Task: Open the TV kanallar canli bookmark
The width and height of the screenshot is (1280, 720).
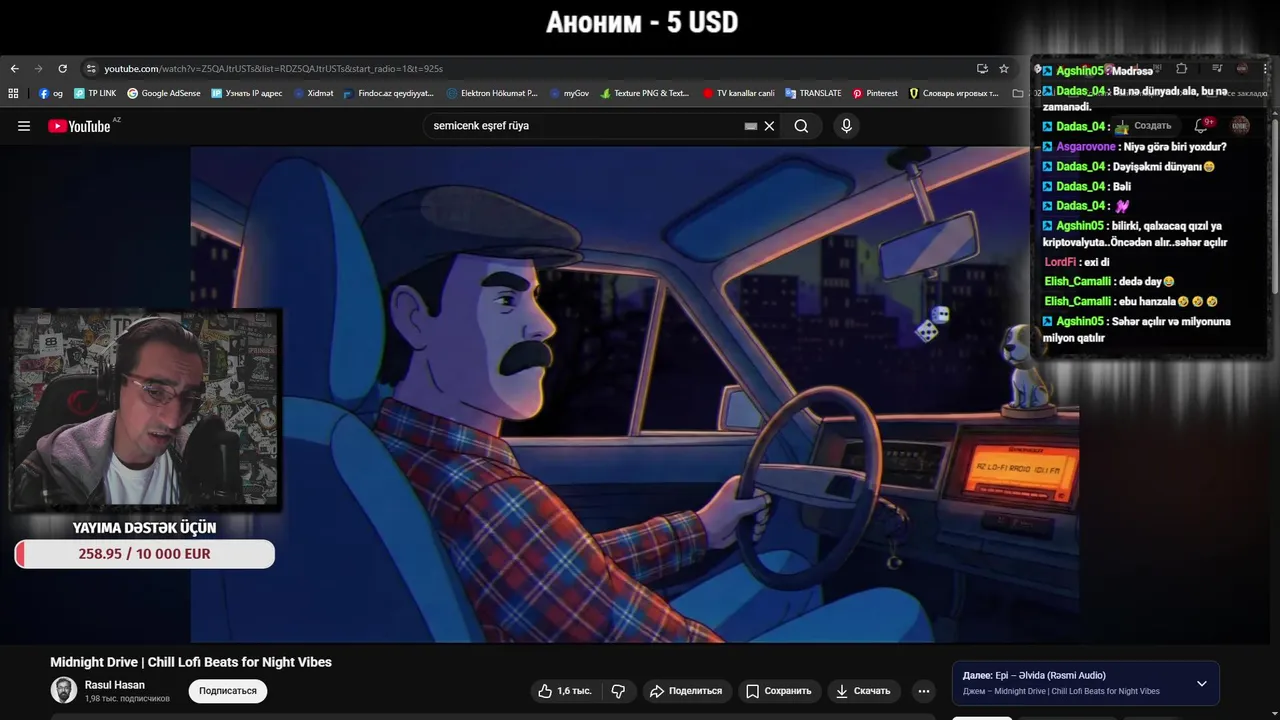Action: pyautogui.click(x=738, y=93)
